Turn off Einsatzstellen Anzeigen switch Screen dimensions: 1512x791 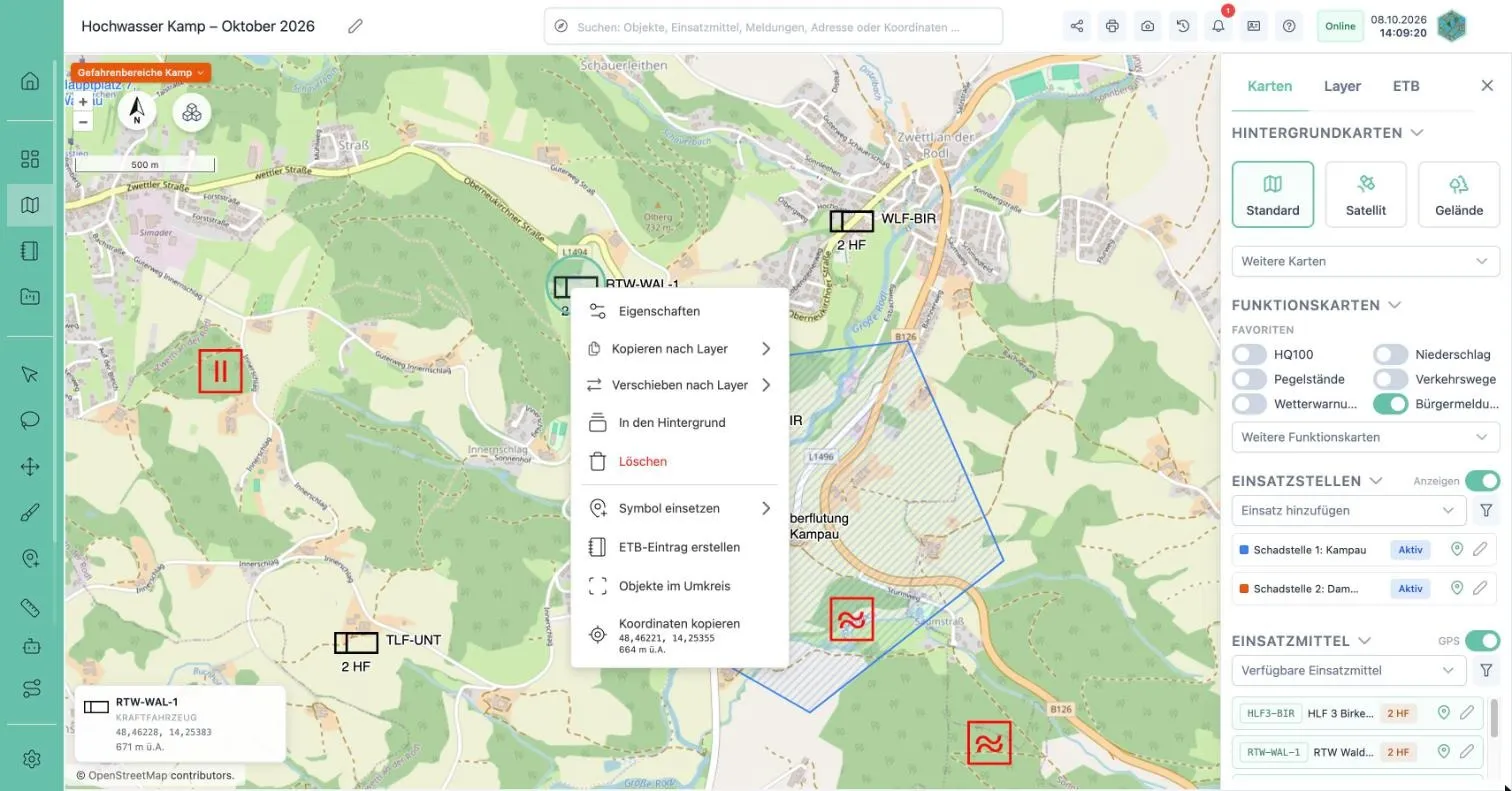(1482, 480)
